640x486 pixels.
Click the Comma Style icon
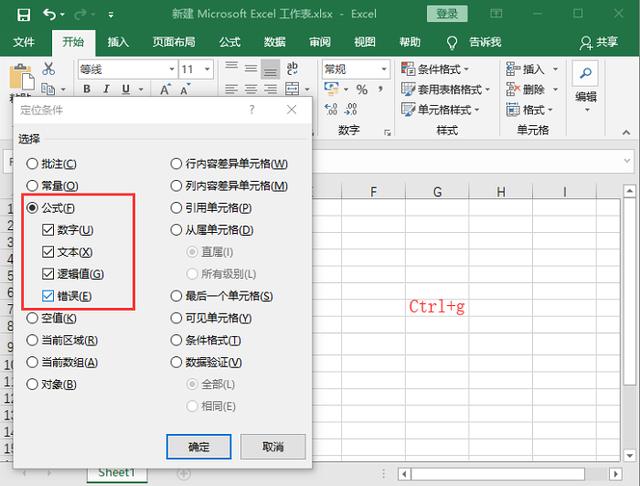(380, 89)
